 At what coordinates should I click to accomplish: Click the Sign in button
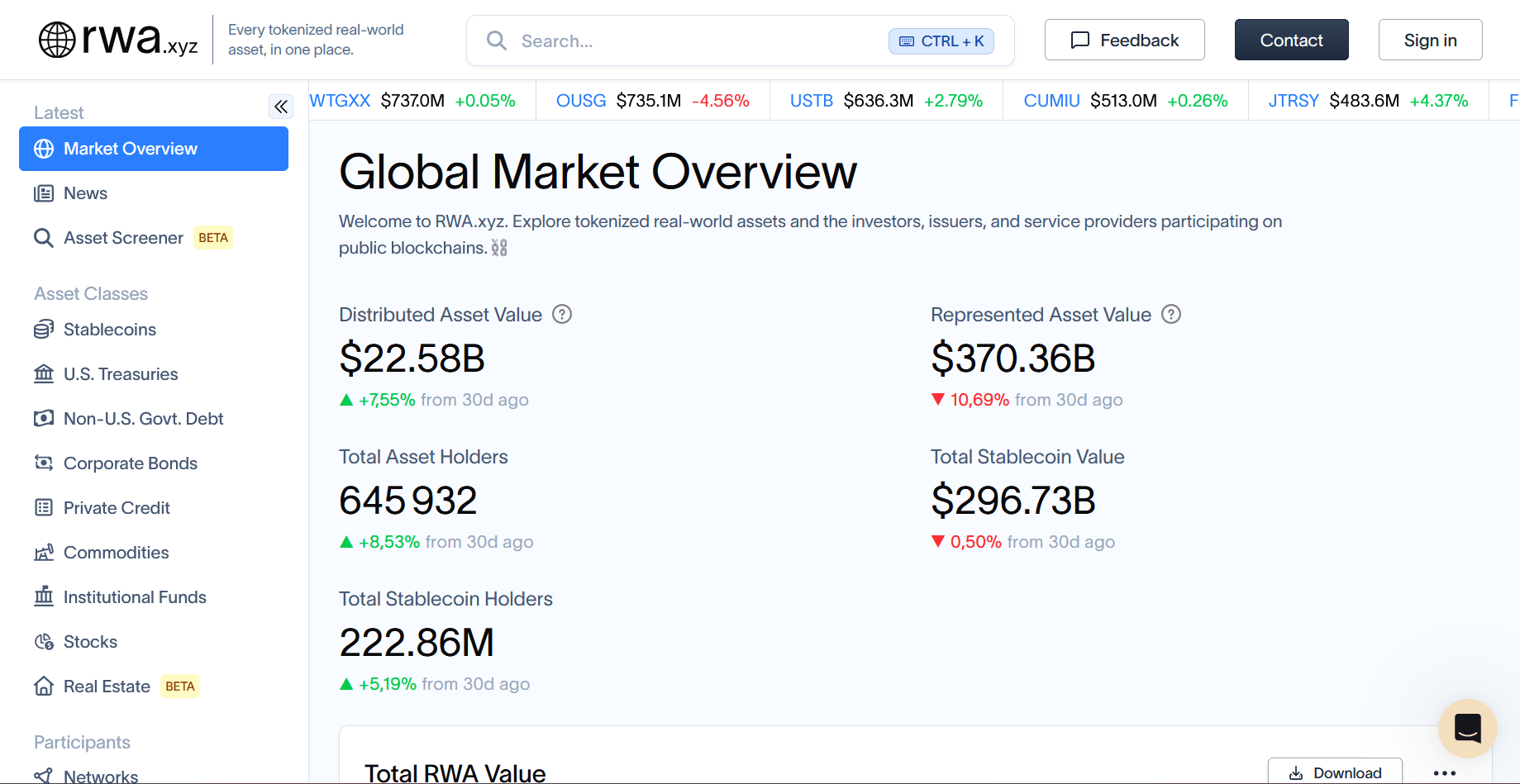click(1430, 40)
